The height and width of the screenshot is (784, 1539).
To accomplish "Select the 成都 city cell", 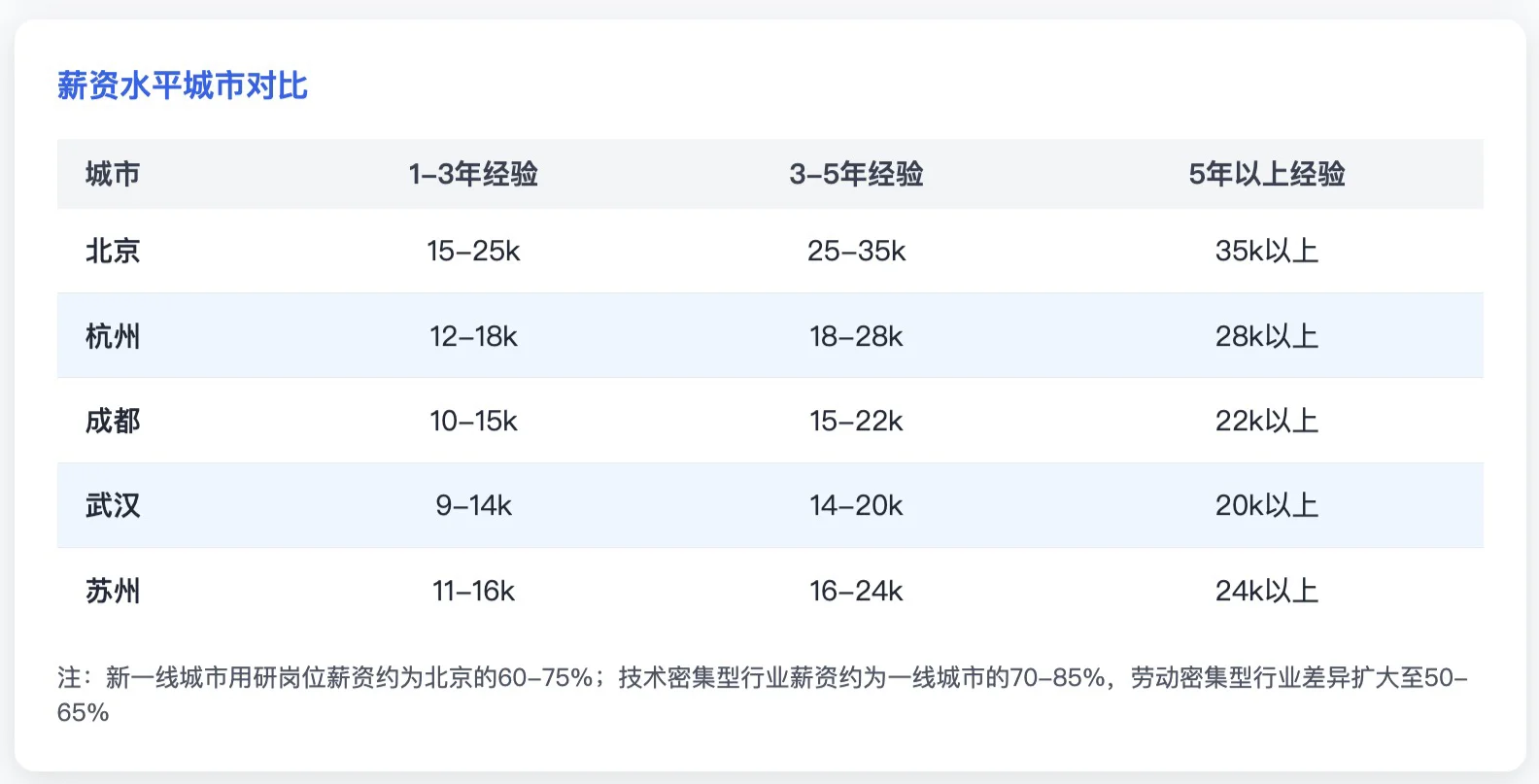I will click(113, 421).
